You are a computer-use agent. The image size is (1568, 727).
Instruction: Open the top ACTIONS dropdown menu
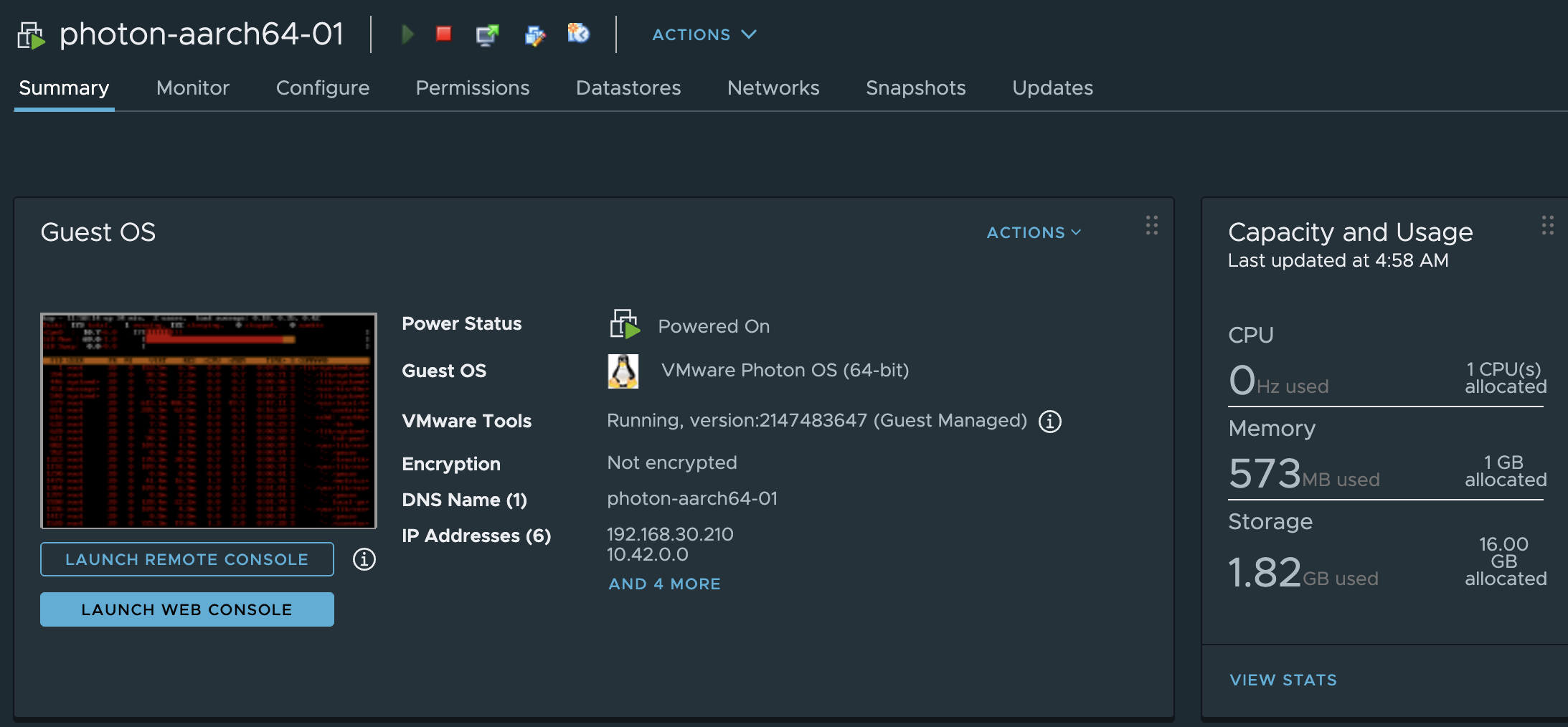pyautogui.click(x=704, y=34)
